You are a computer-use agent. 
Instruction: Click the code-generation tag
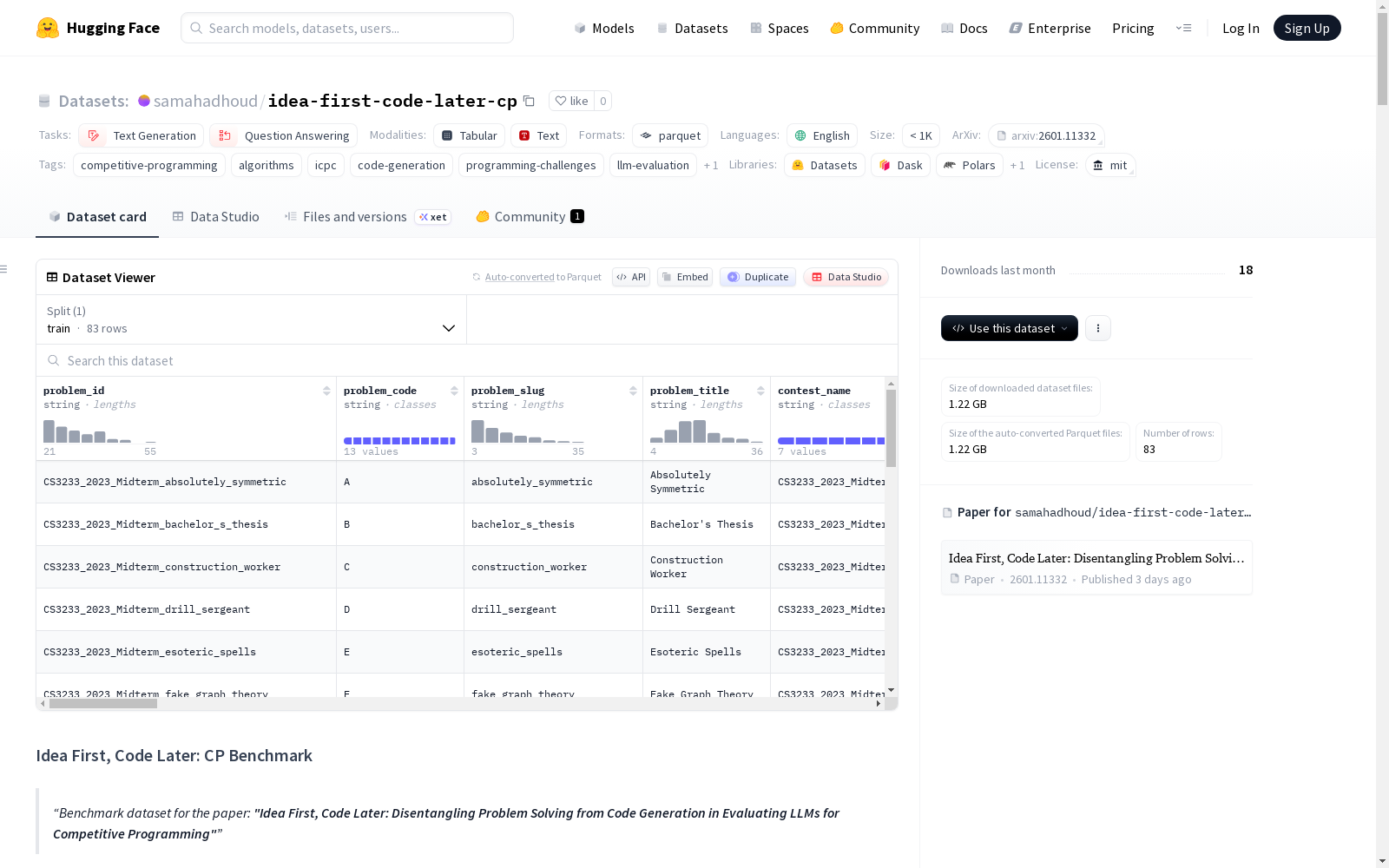coord(401,165)
